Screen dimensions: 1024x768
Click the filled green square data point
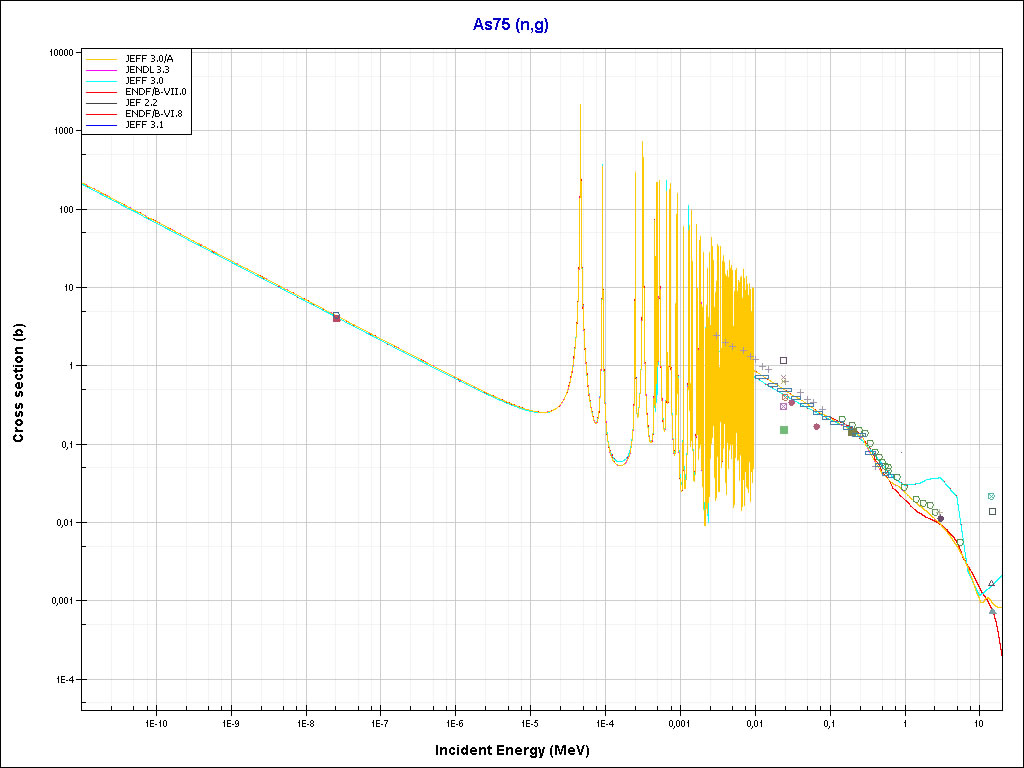[784, 430]
